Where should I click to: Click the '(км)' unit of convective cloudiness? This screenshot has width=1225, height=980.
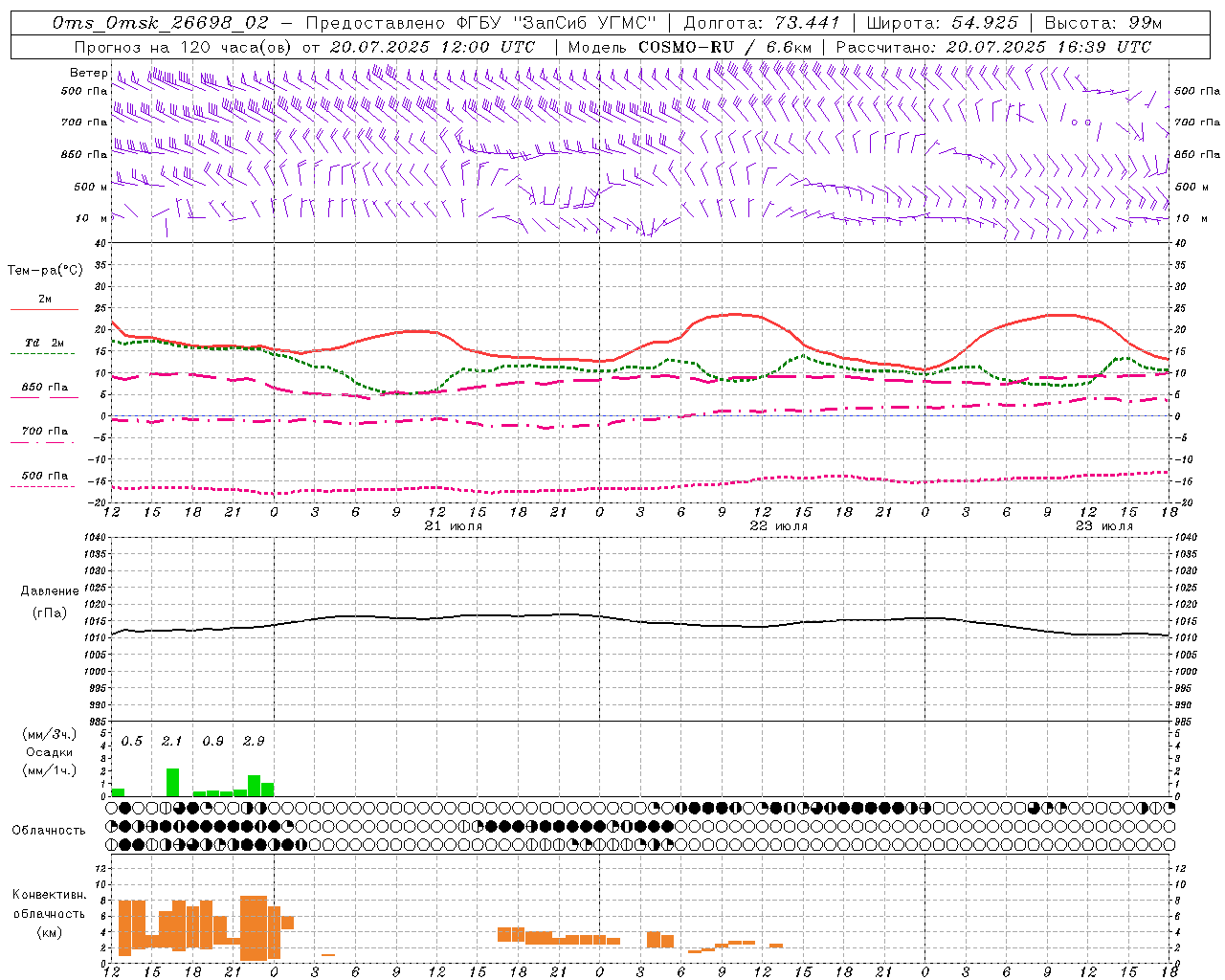pos(49,932)
